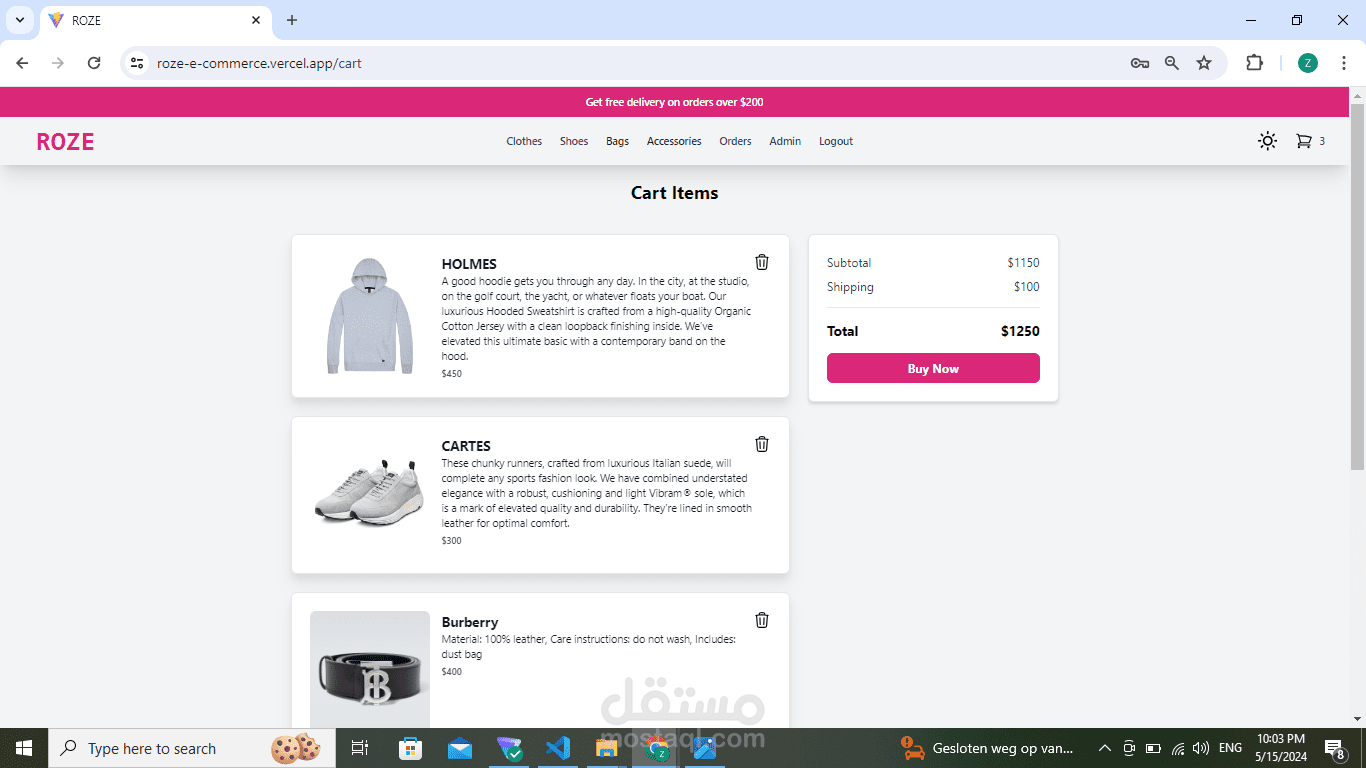The image size is (1366, 768).
Task: Open the Admin page
Action: [785, 141]
